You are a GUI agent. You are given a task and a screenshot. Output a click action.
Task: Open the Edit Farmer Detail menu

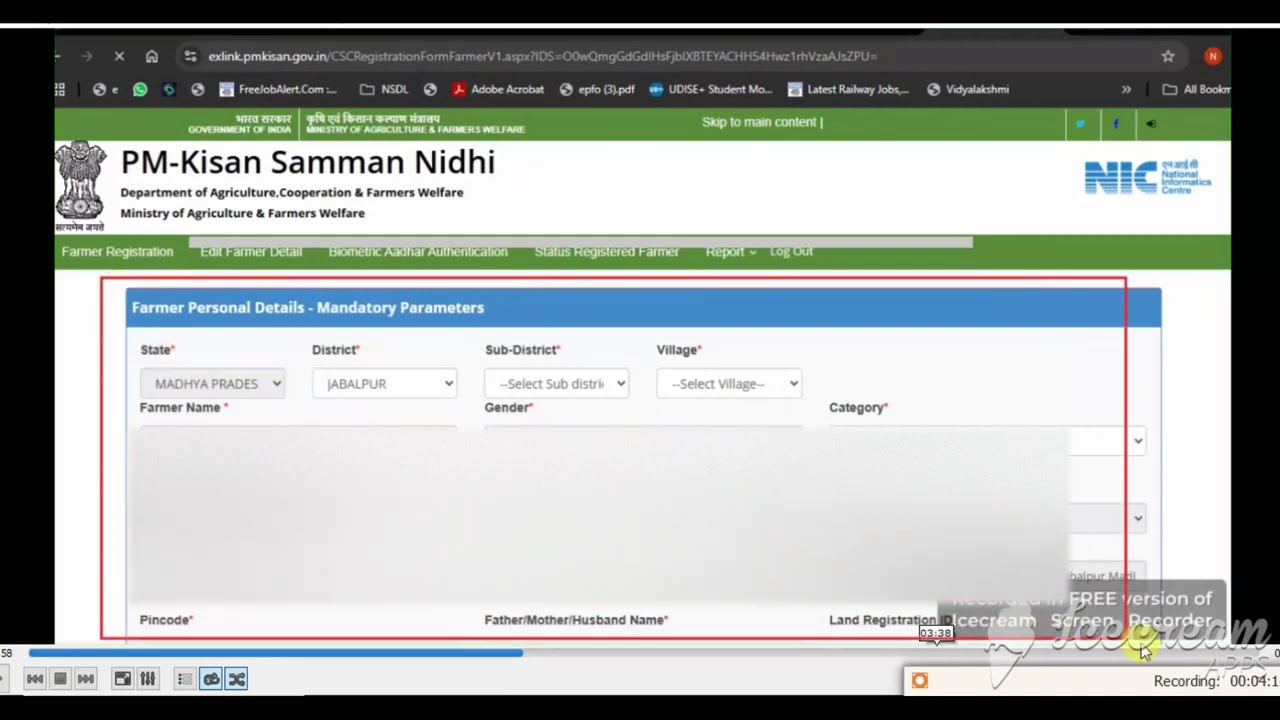click(251, 252)
